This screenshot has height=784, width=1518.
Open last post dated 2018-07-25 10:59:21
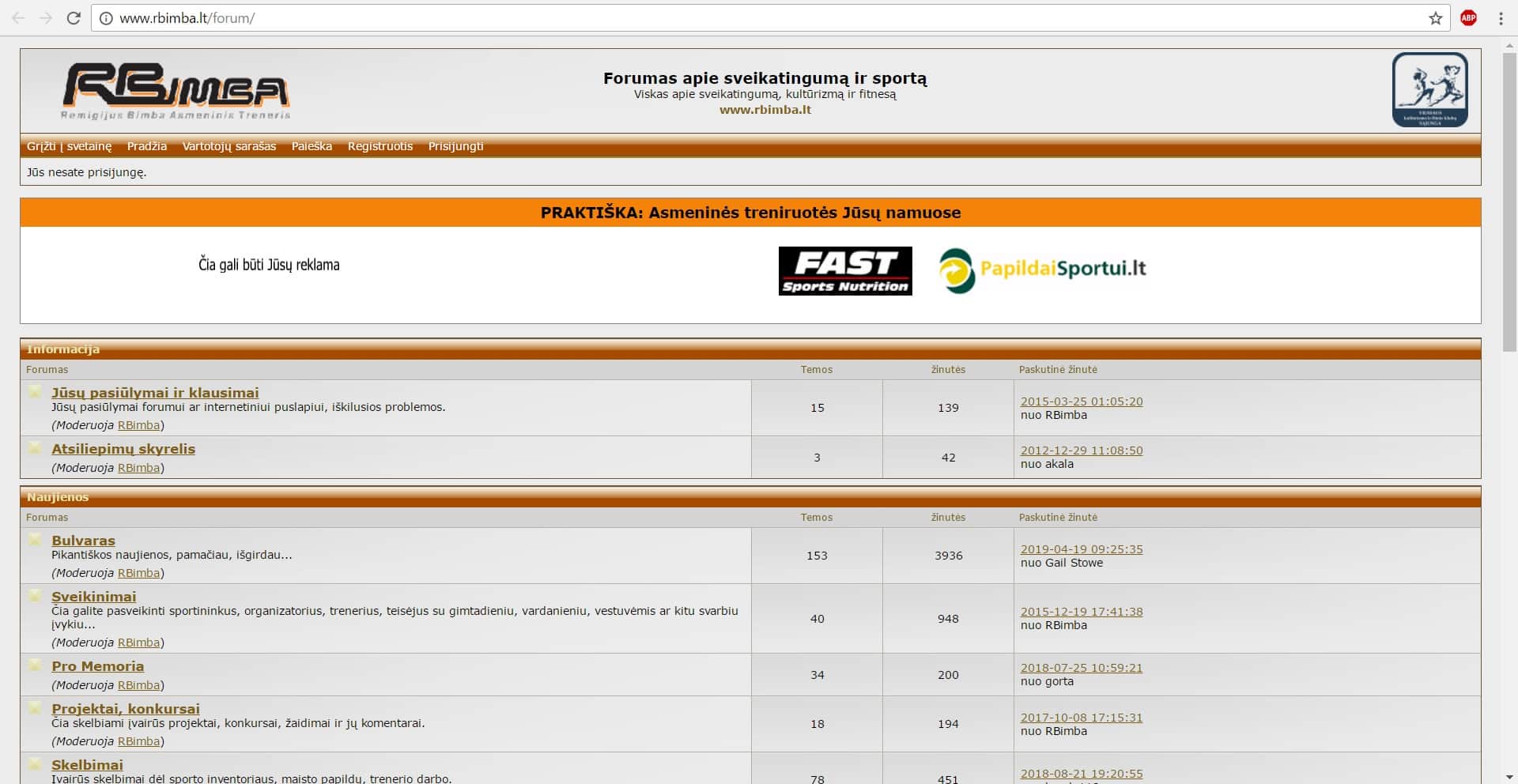point(1082,668)
